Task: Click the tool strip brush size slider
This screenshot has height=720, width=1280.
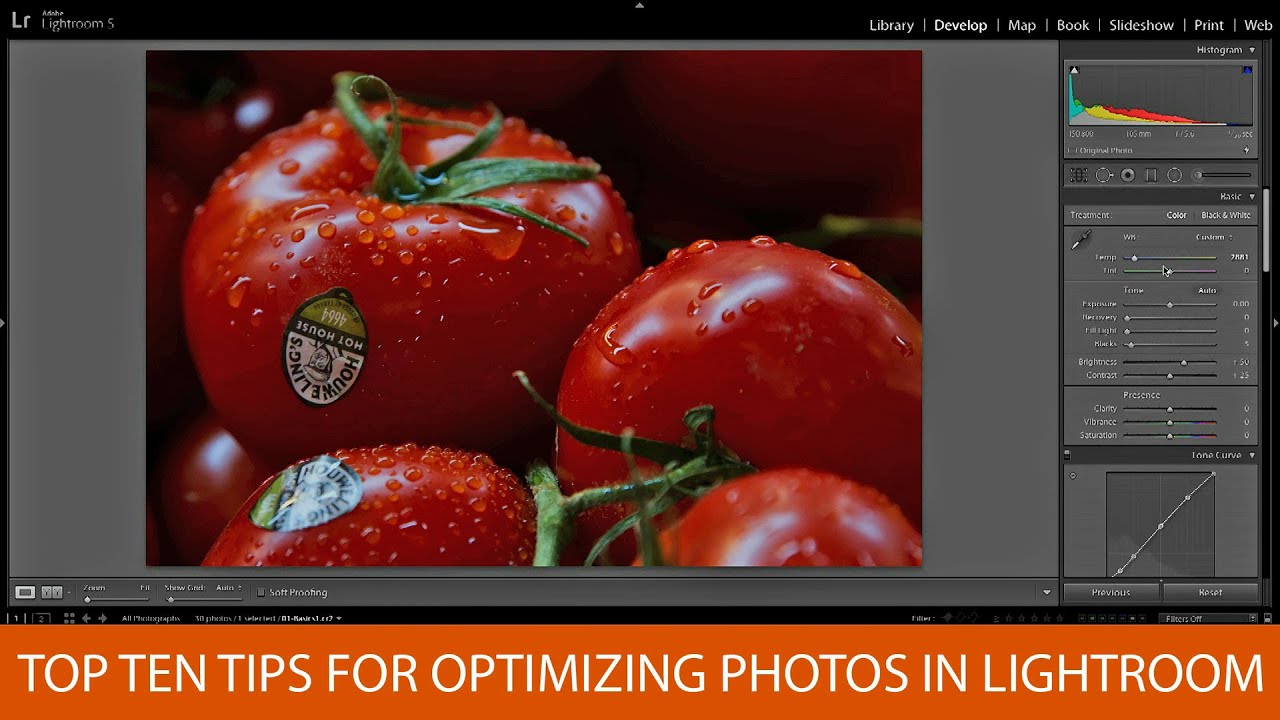Action: pyautogui.click(x=1222, y=175)
